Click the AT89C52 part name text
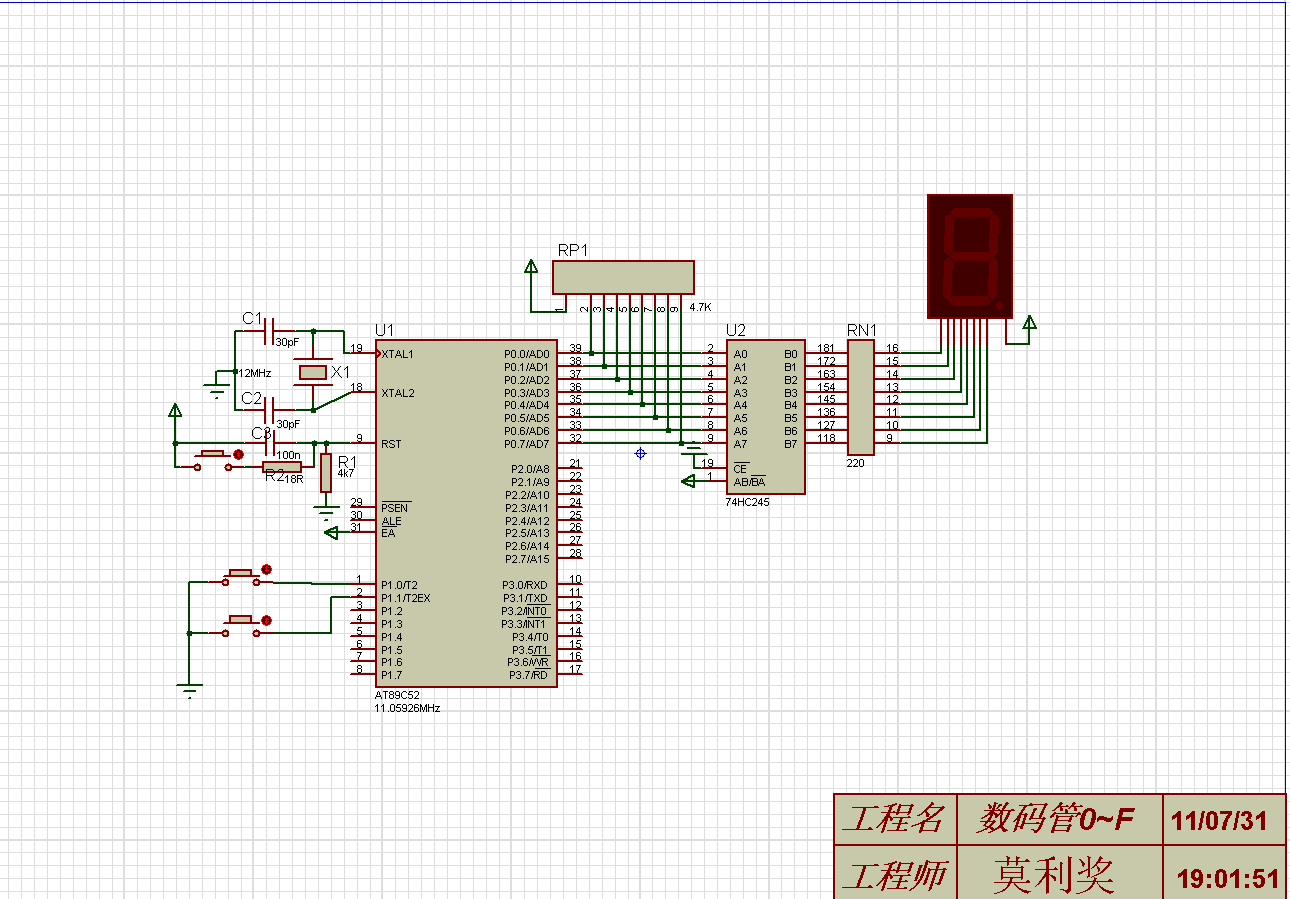This screenshot has width=1290, height=899. point(395,695)
